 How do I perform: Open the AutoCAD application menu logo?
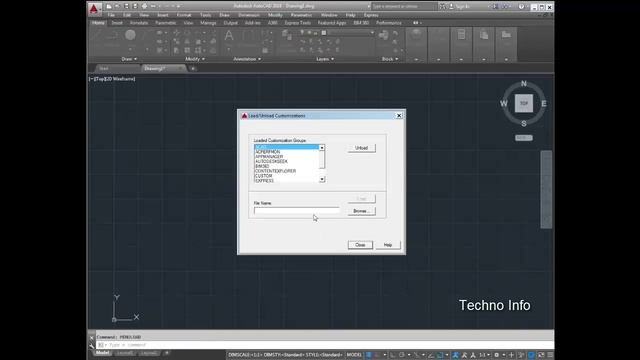[94, 8]
